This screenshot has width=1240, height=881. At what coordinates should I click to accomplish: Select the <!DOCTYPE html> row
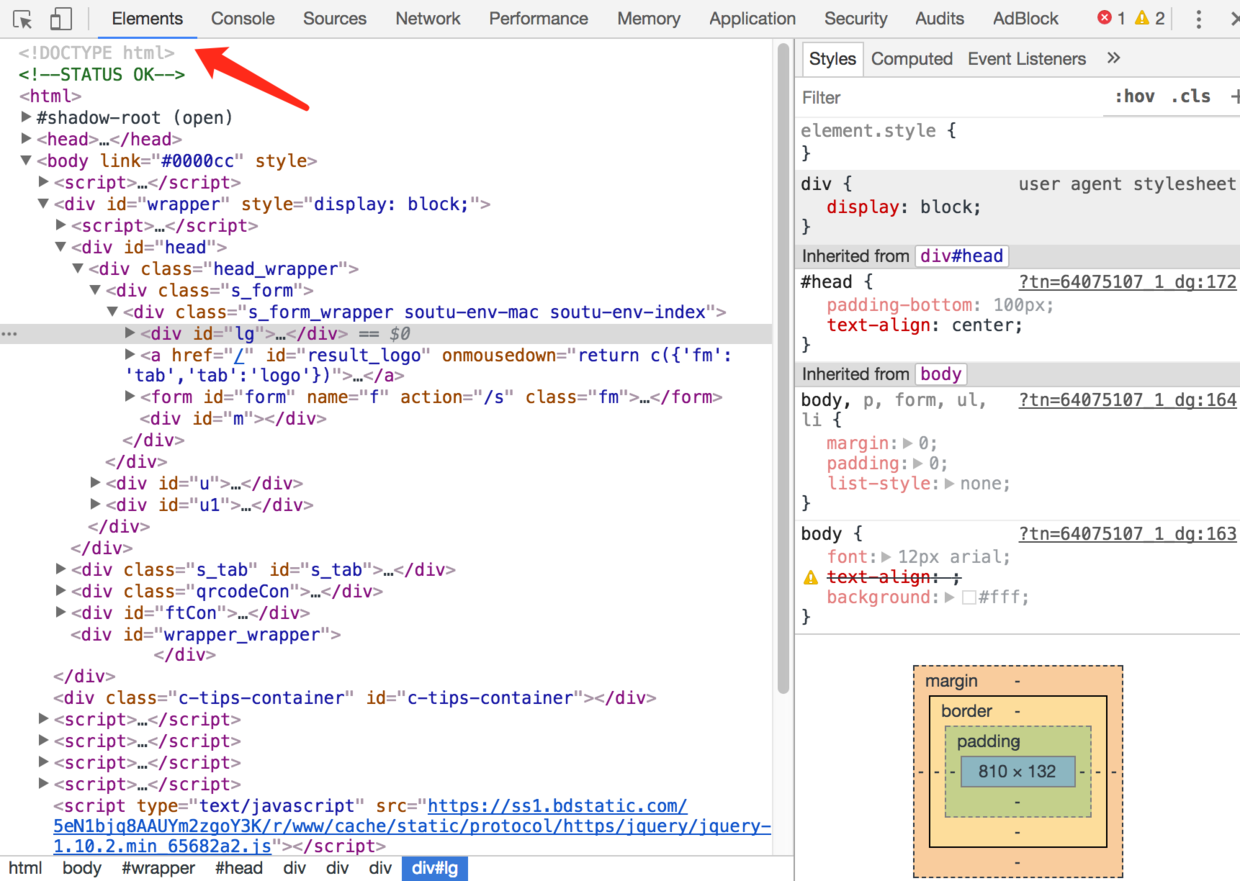coord(96,53)
